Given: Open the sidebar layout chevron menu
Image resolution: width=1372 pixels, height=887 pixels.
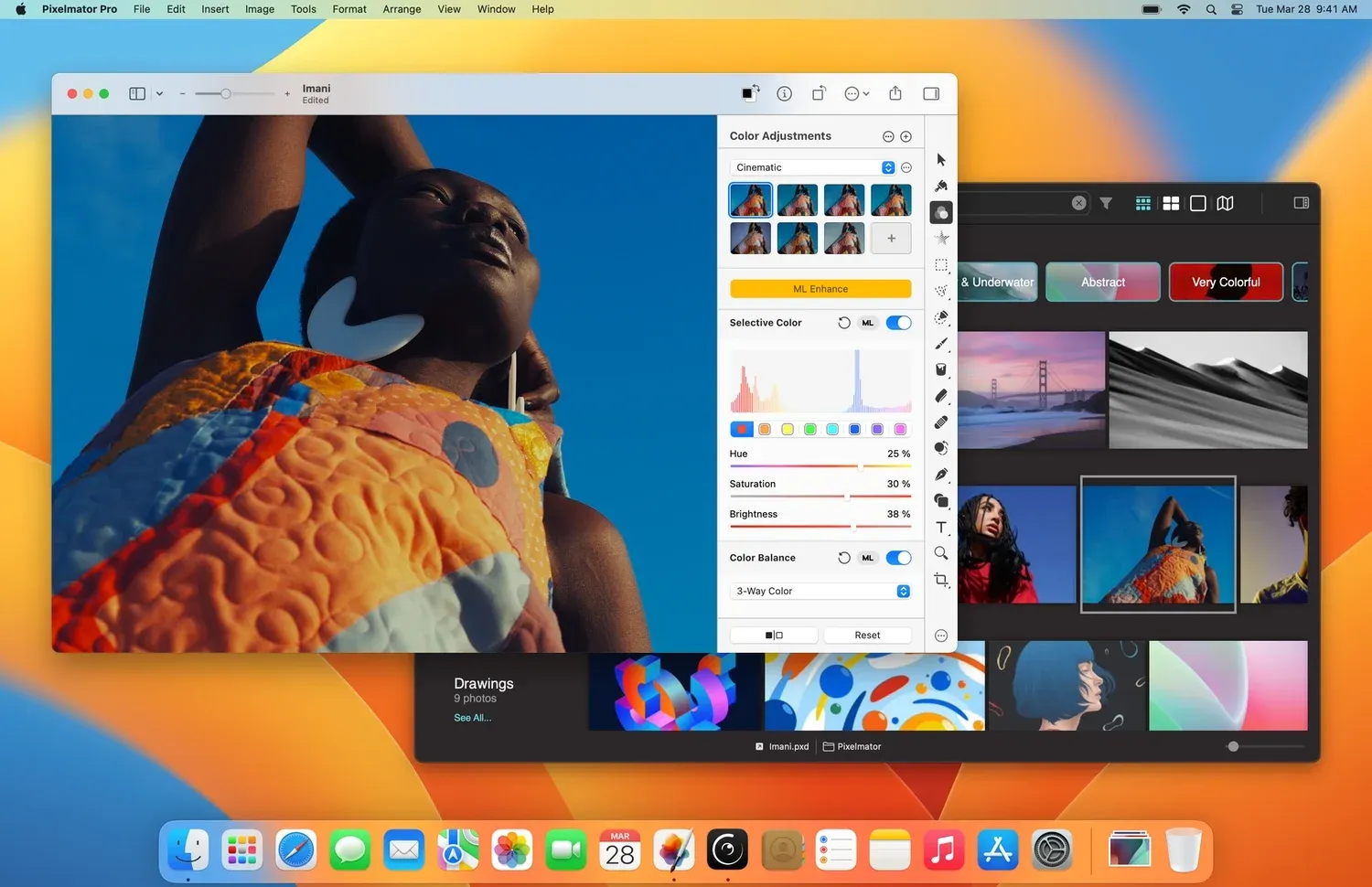Looking at the screenshot, I should point(159,93).
